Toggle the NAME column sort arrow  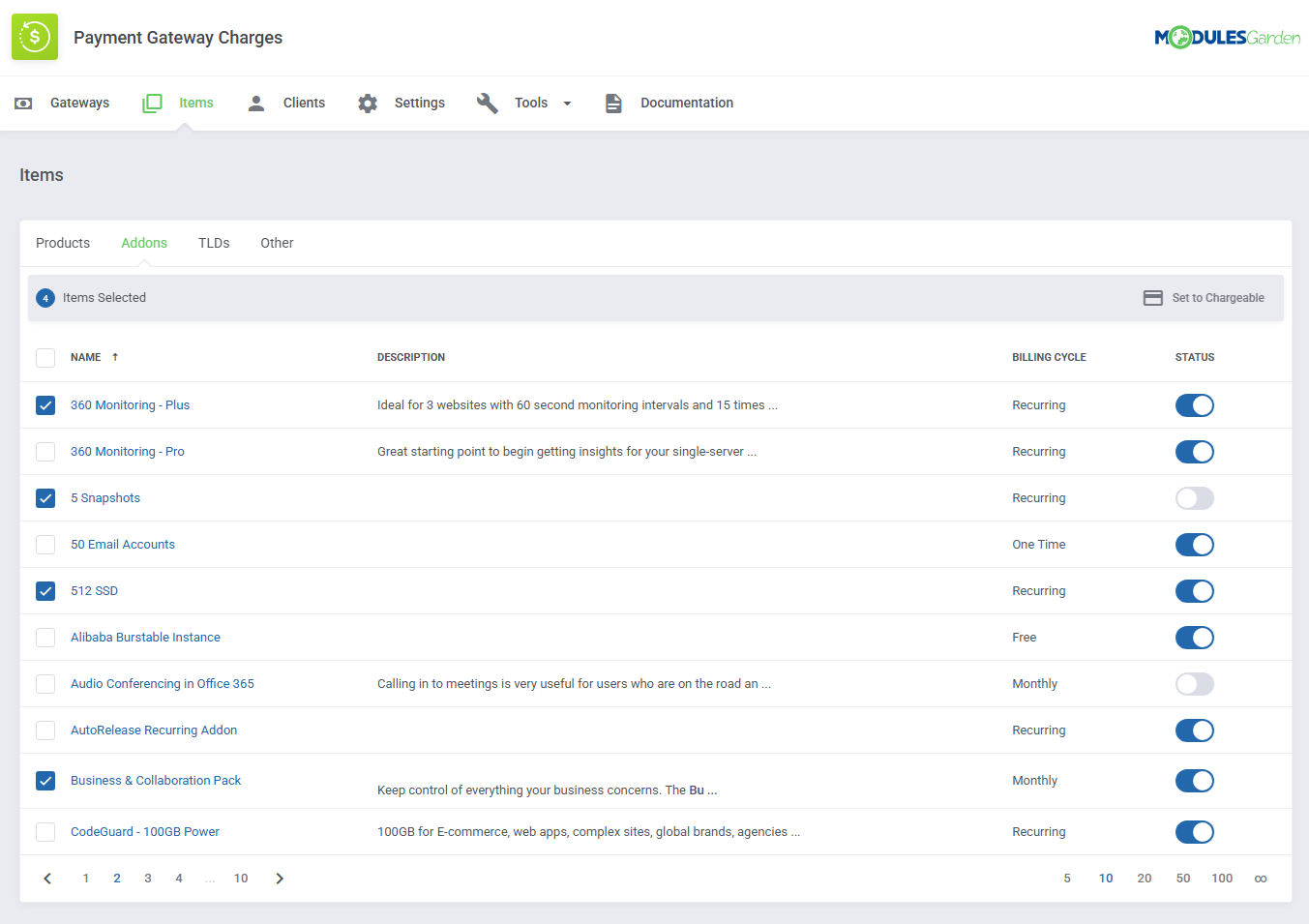click(113, 357)
